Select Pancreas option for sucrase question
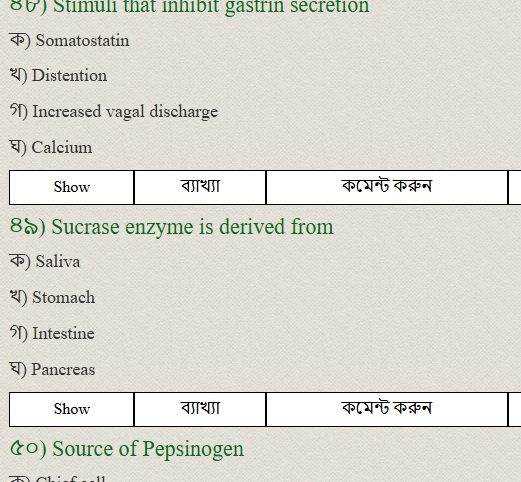 (x=53, y=369)
